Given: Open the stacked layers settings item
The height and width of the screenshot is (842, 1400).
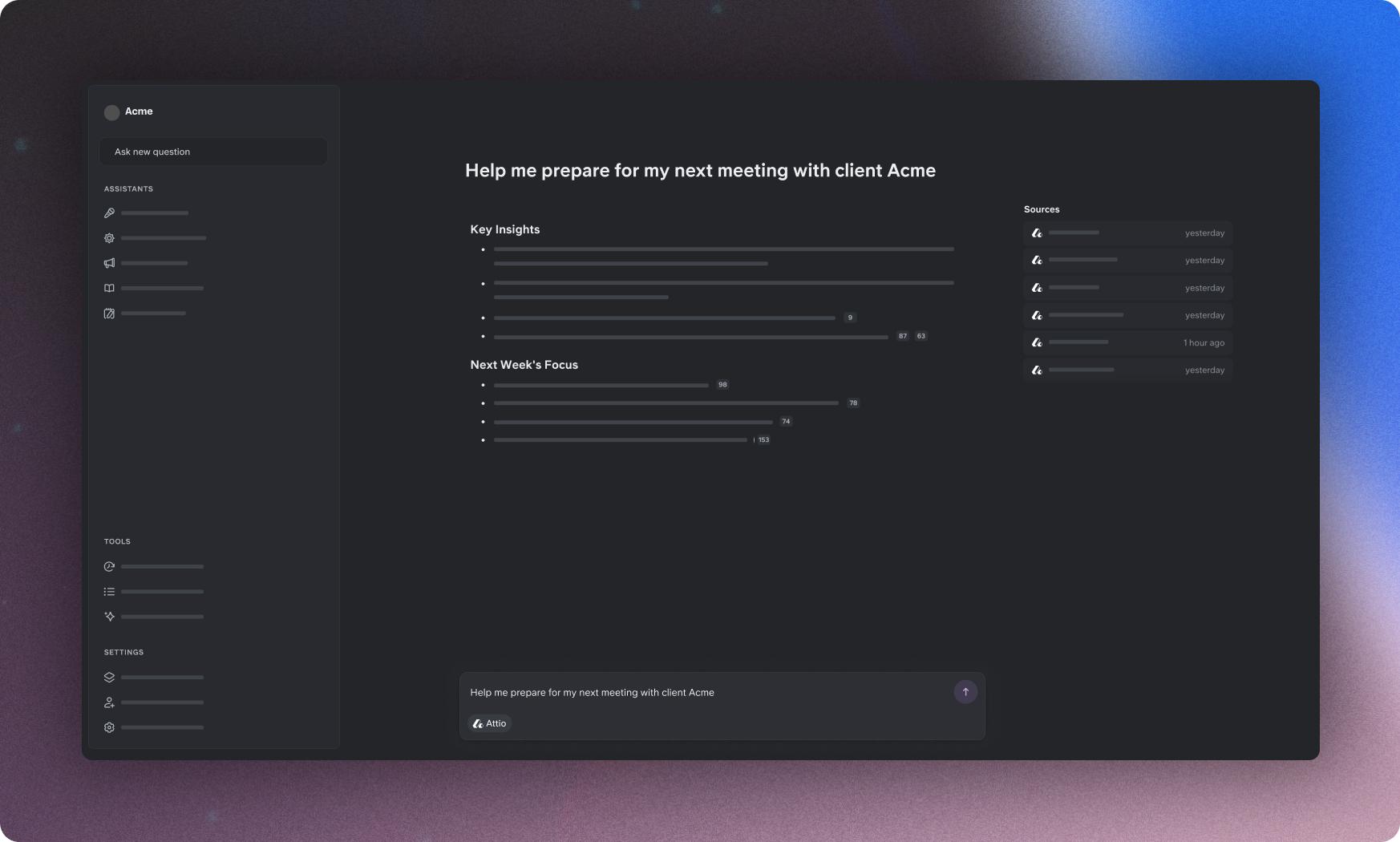Looking at the screenshot, I should point(110,678).
